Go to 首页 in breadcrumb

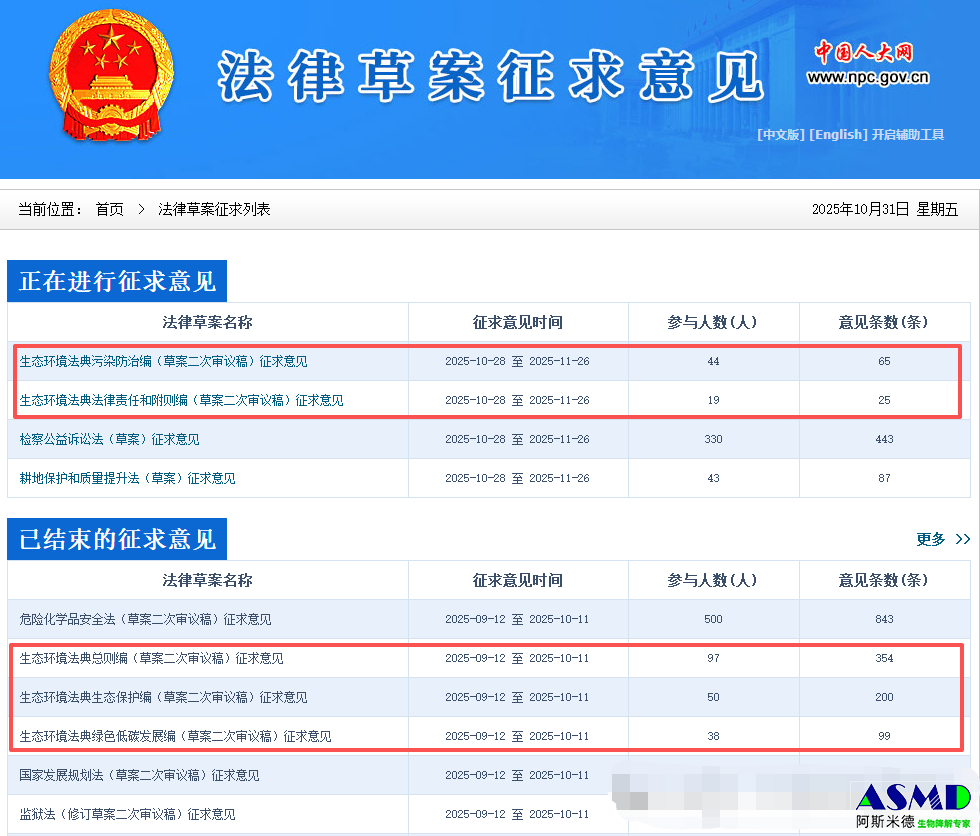110,209
